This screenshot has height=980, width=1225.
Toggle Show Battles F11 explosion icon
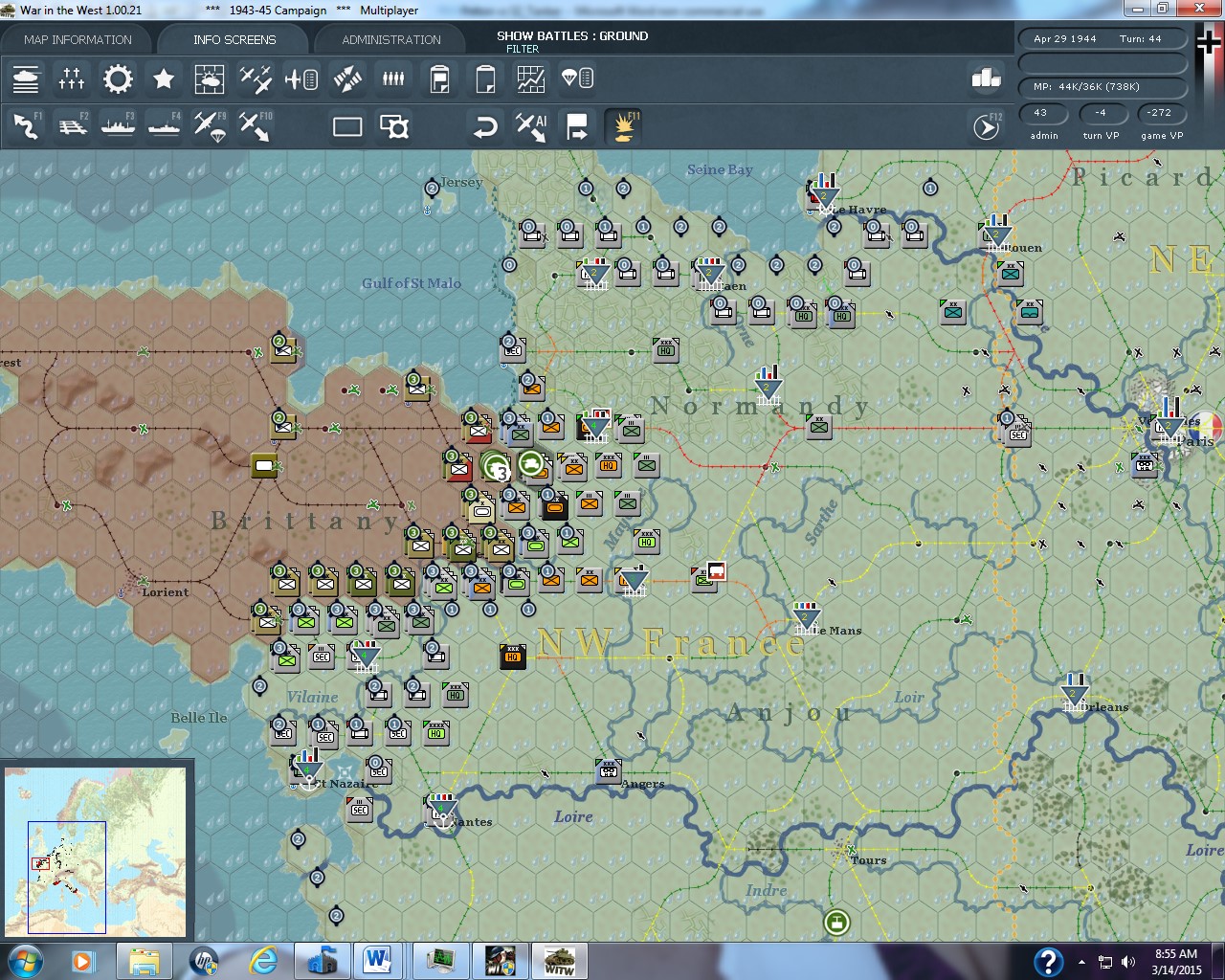[x=623, y=126]
